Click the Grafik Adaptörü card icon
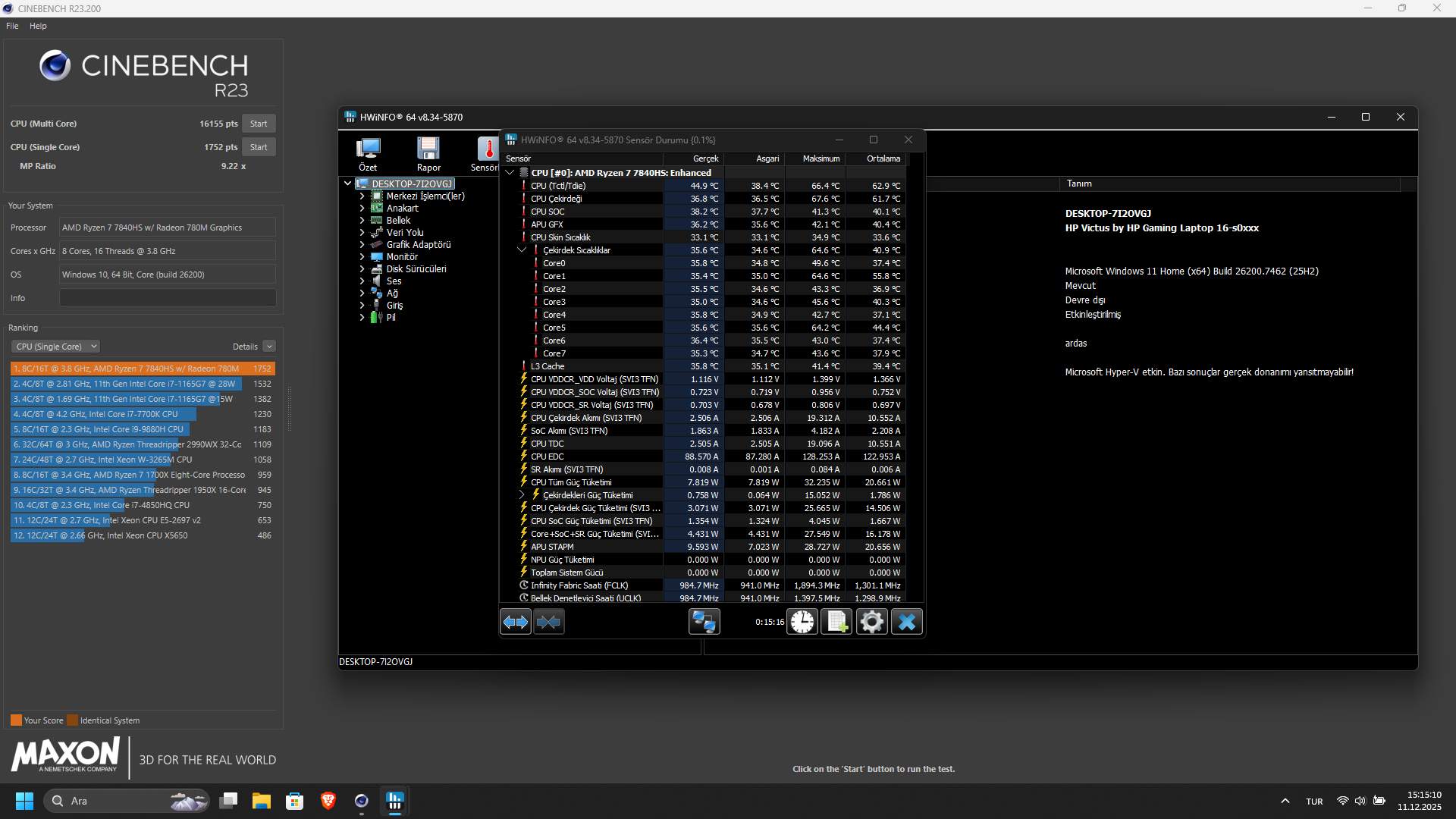Image resolution: width=1456 pixels, height=819 pixels. [377, 245]
